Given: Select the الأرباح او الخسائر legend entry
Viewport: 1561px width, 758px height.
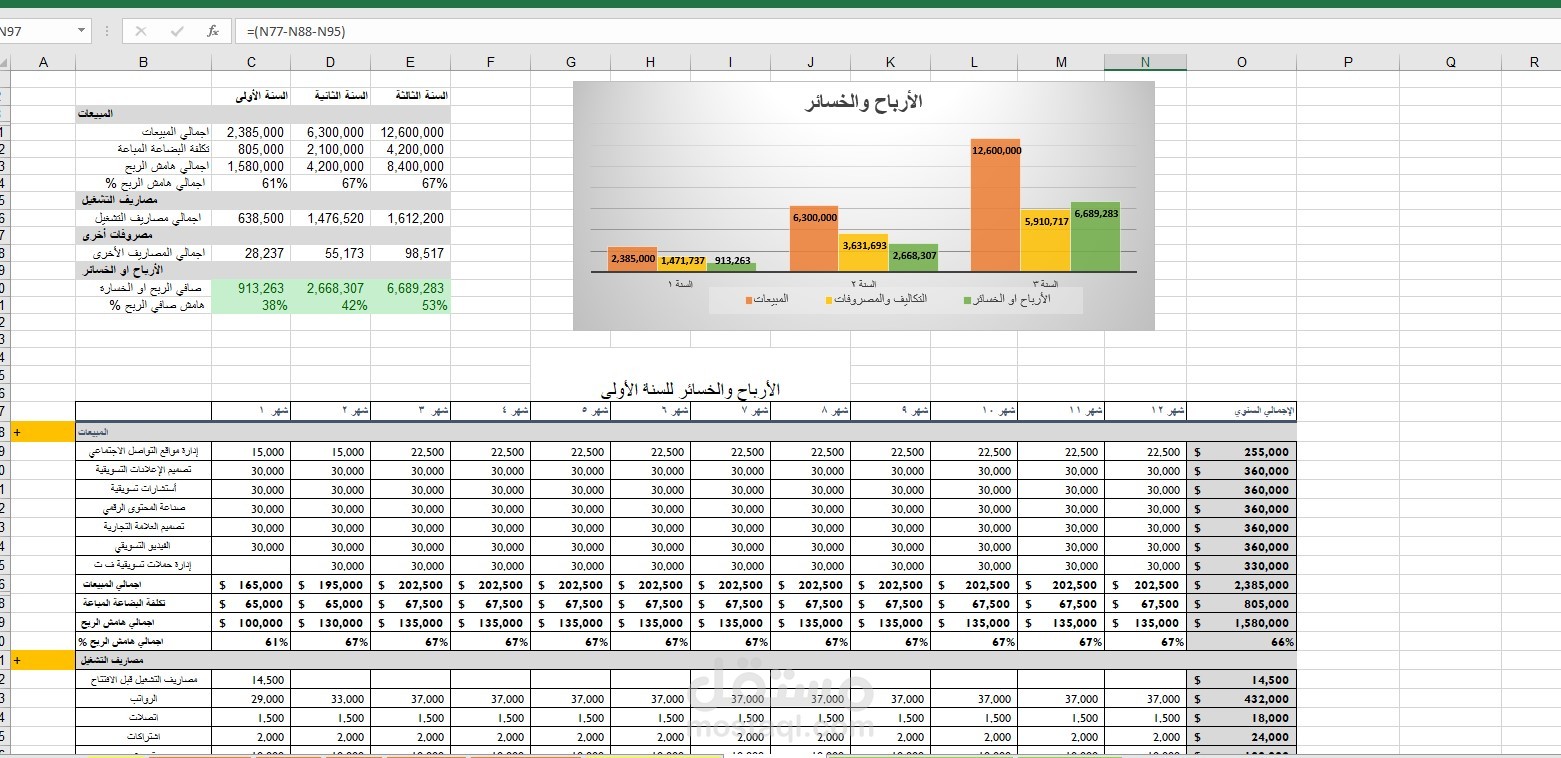Looking at the screenshot, I should [x=1007, y=299].
